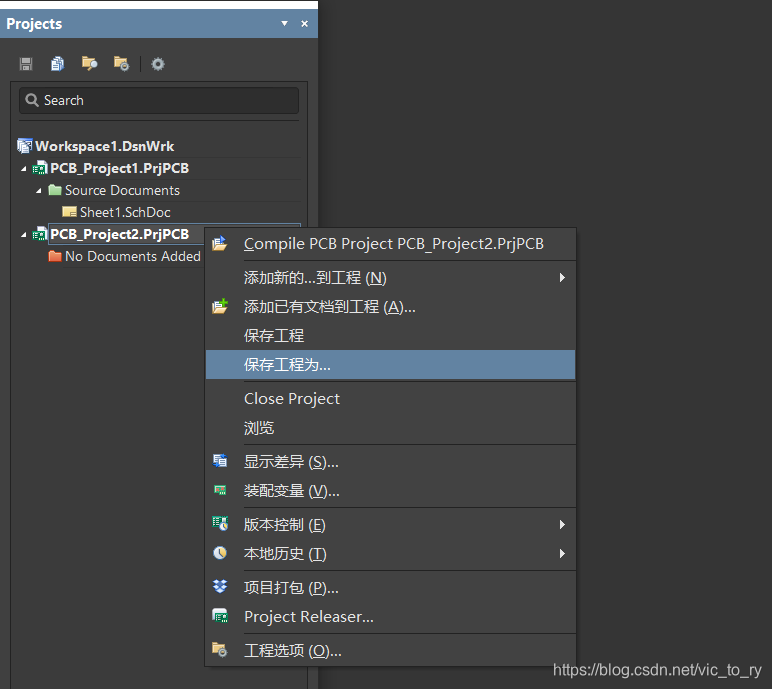Screen dimensions: 772x689
Task: Select 添加已有文档到工程 (A)... menu entry
Action: (x=390, y=307)
